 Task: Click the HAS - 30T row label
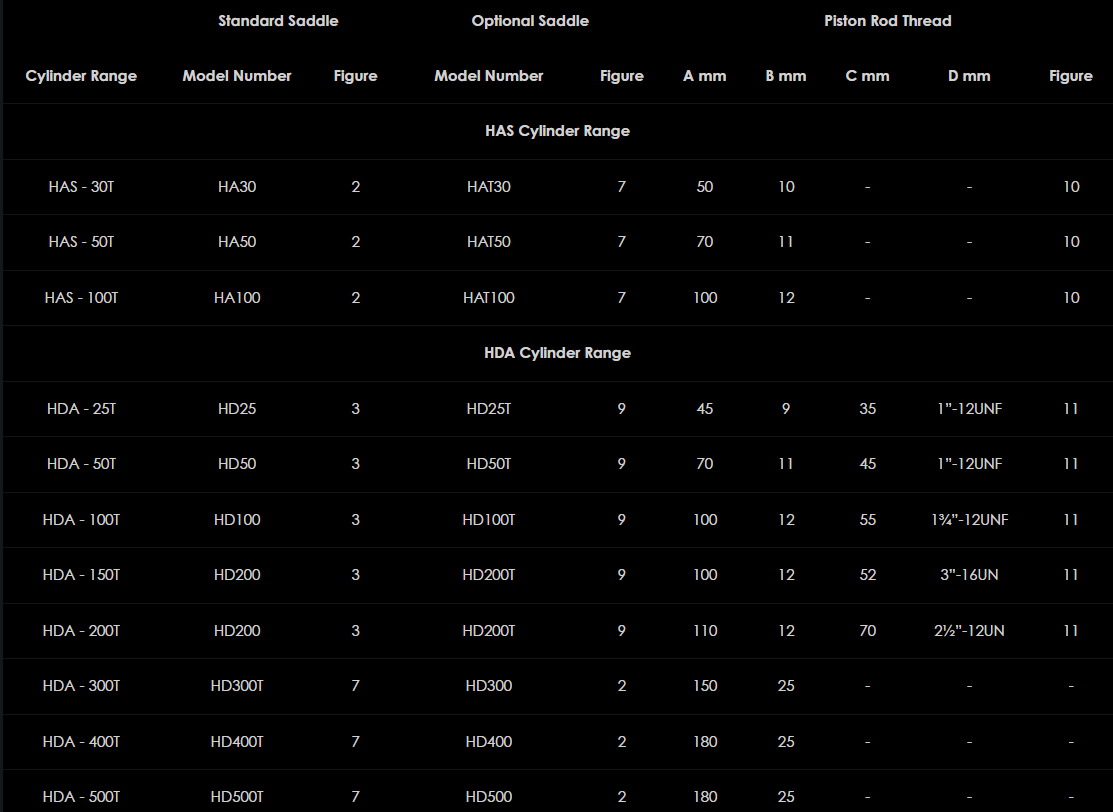(x=81, y=187)
